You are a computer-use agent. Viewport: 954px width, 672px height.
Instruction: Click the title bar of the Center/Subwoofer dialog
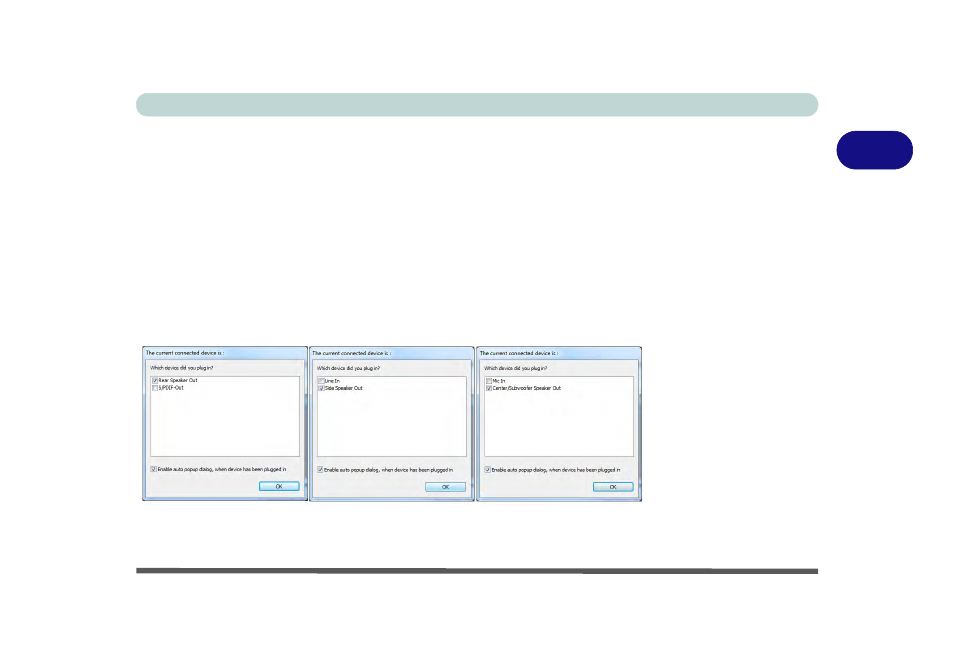(559, 353)
